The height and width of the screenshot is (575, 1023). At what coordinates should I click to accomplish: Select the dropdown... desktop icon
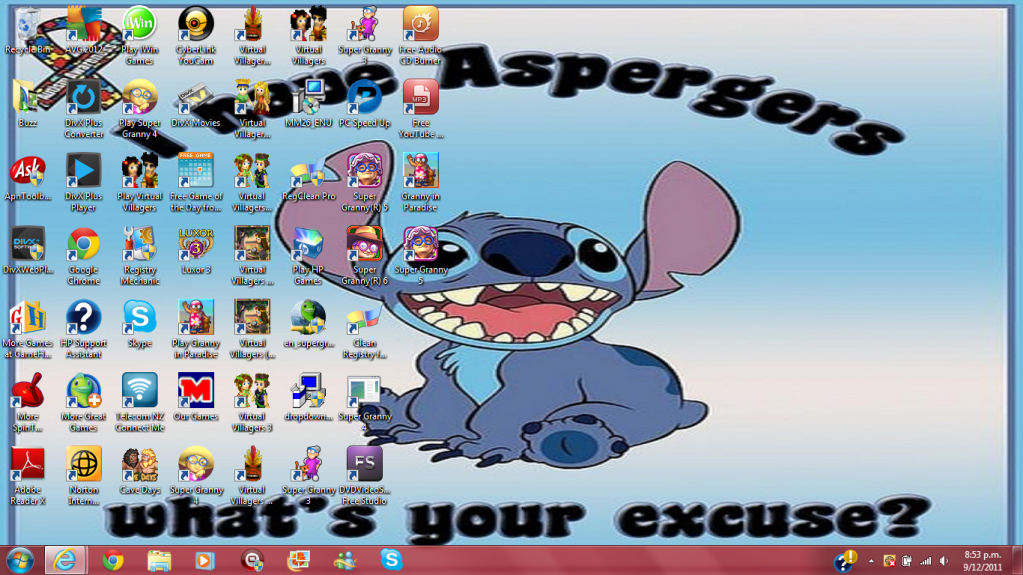(309, 397)
